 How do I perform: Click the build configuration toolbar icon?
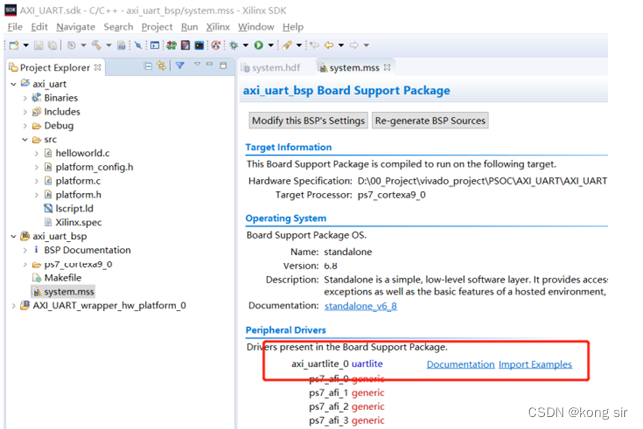point(71,45)
